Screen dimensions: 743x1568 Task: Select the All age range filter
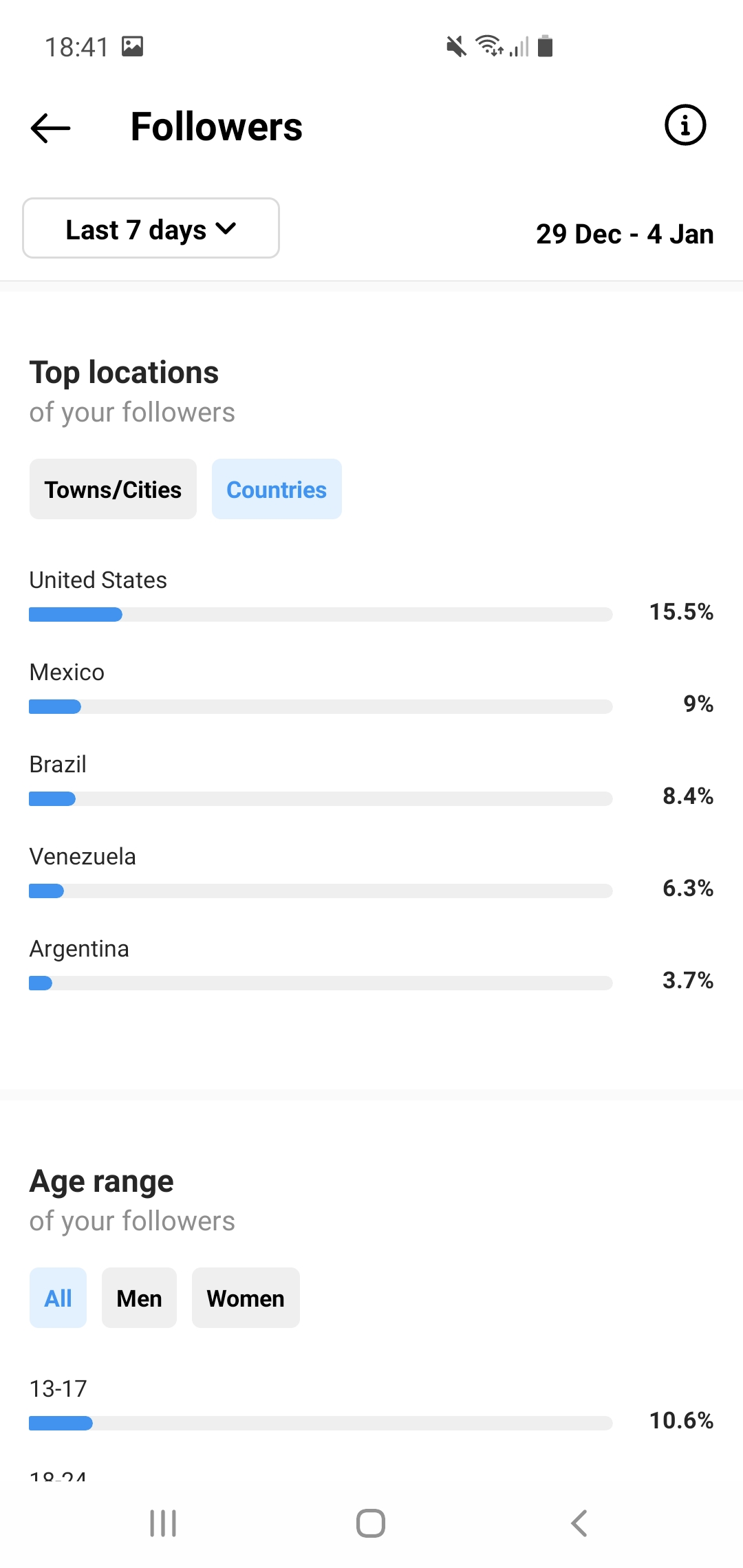tap(58, 1298)
